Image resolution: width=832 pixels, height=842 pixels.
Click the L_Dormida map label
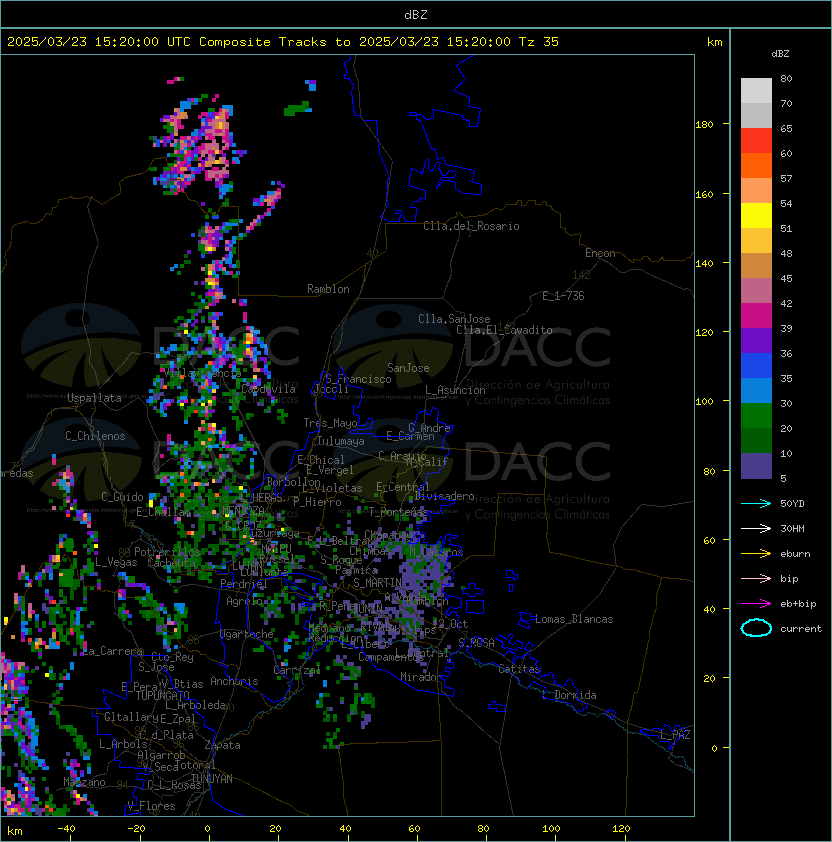click(569, 695)
